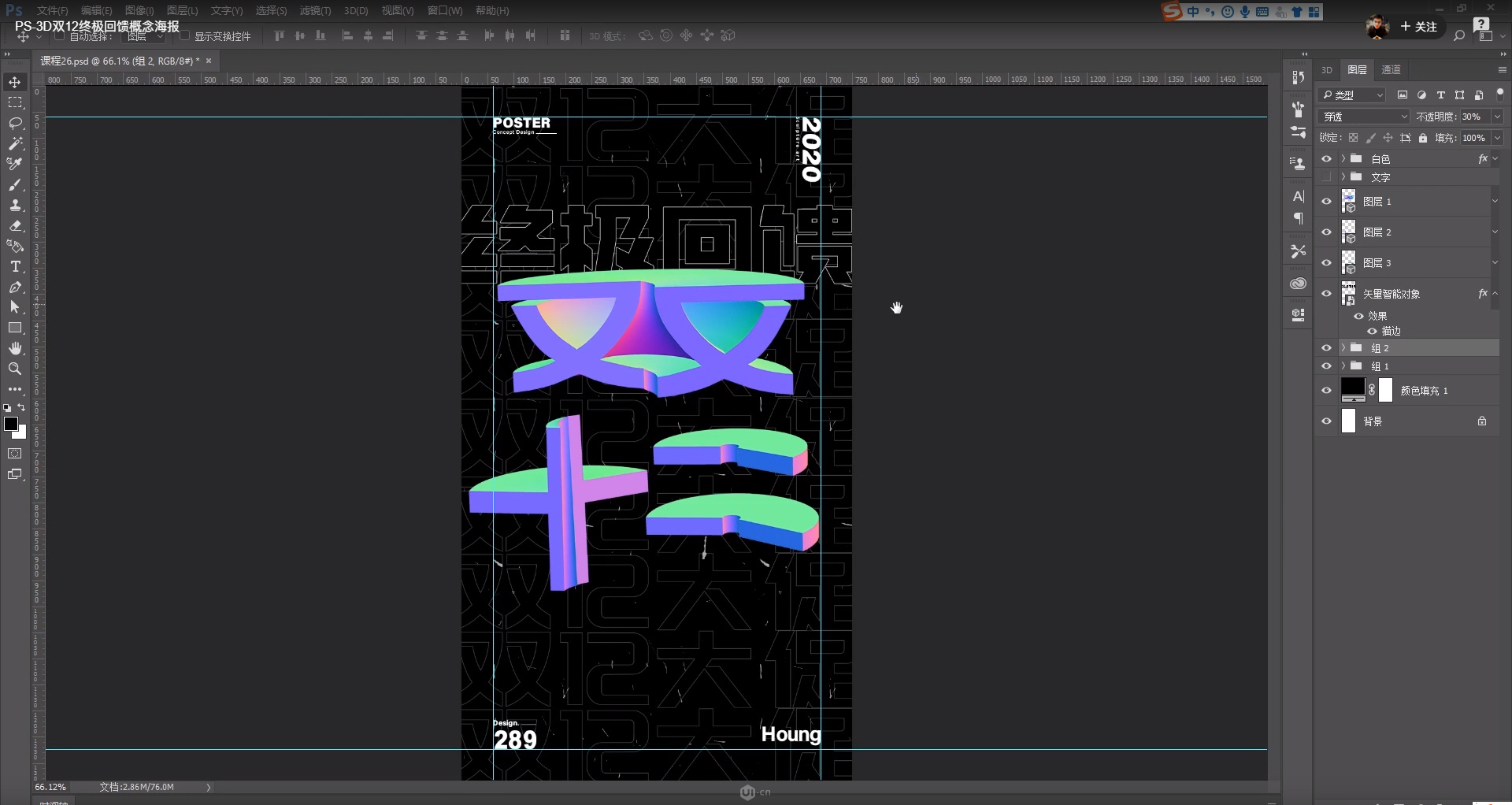
Task: Select the Paint Bucket tool
Action: (15, 247)
